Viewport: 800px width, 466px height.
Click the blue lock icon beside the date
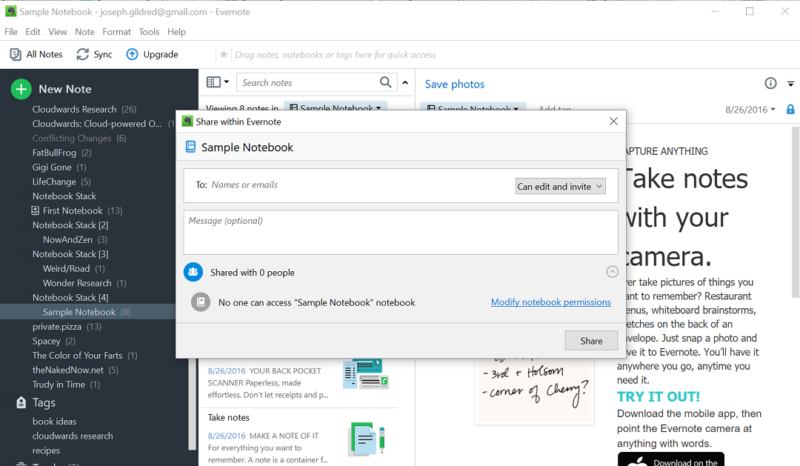tap(790, 109)
